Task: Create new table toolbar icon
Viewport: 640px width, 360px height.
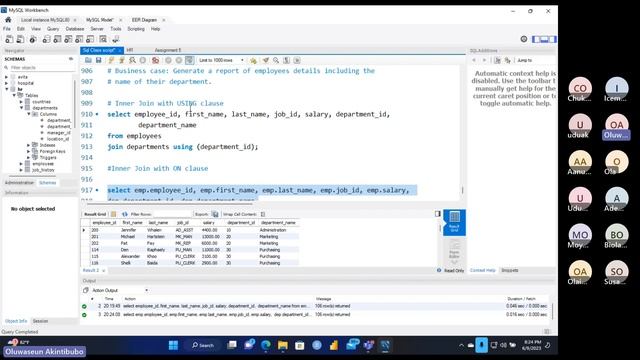Action: 58,39
